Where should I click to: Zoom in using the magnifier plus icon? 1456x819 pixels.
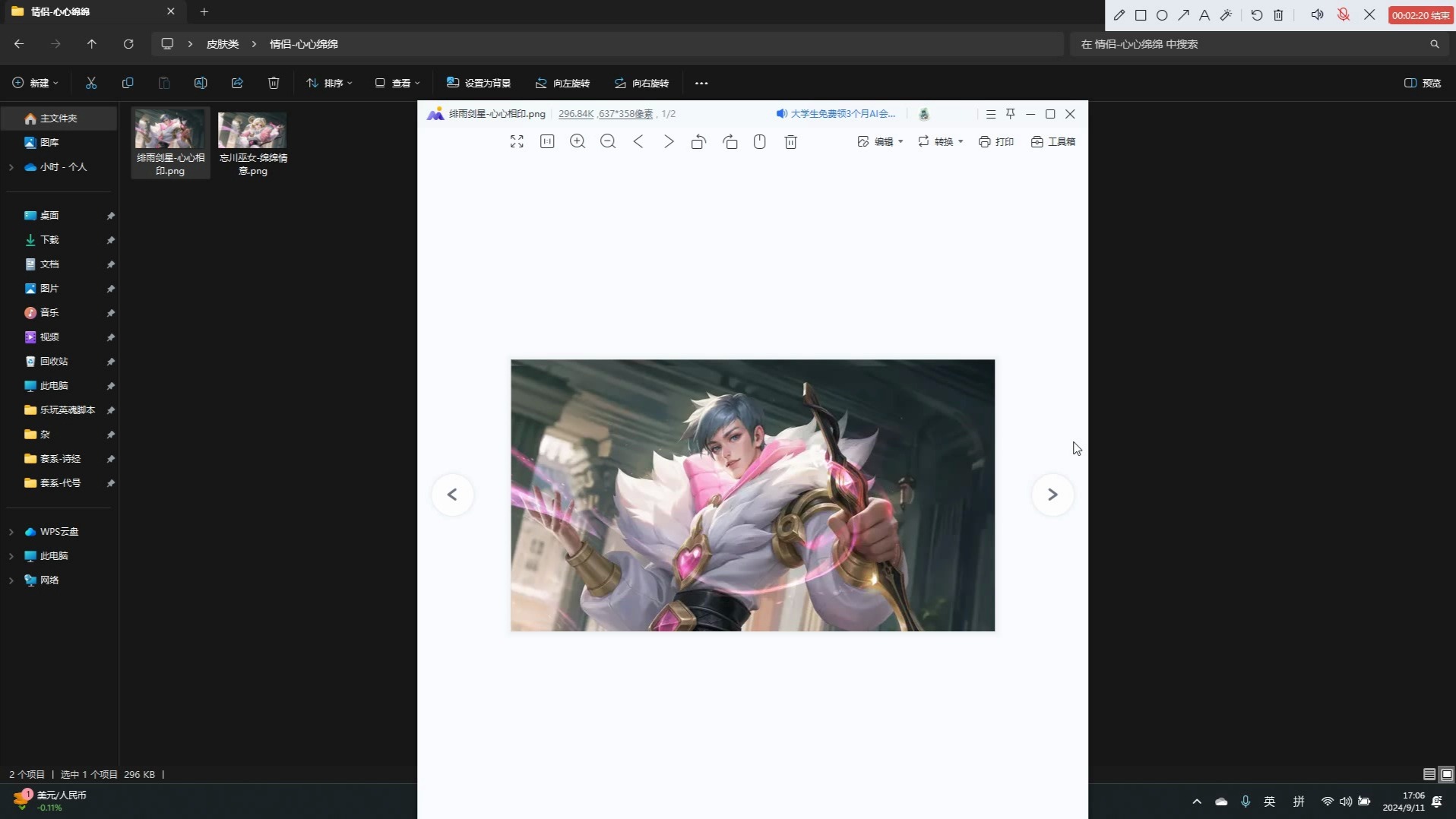pyautogui.click(x=578, y=141)
